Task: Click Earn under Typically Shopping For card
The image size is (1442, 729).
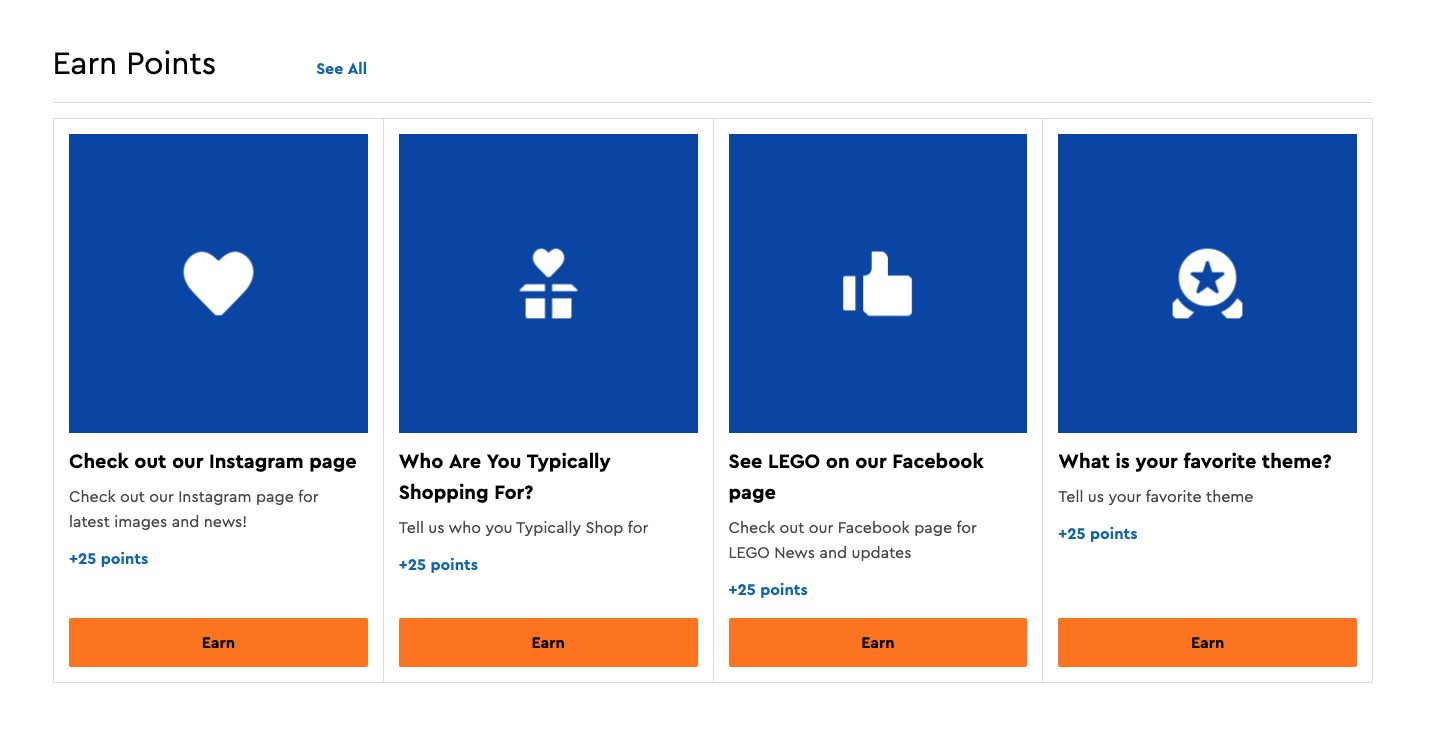Action: pyautogui.click(x=548, y=642)
